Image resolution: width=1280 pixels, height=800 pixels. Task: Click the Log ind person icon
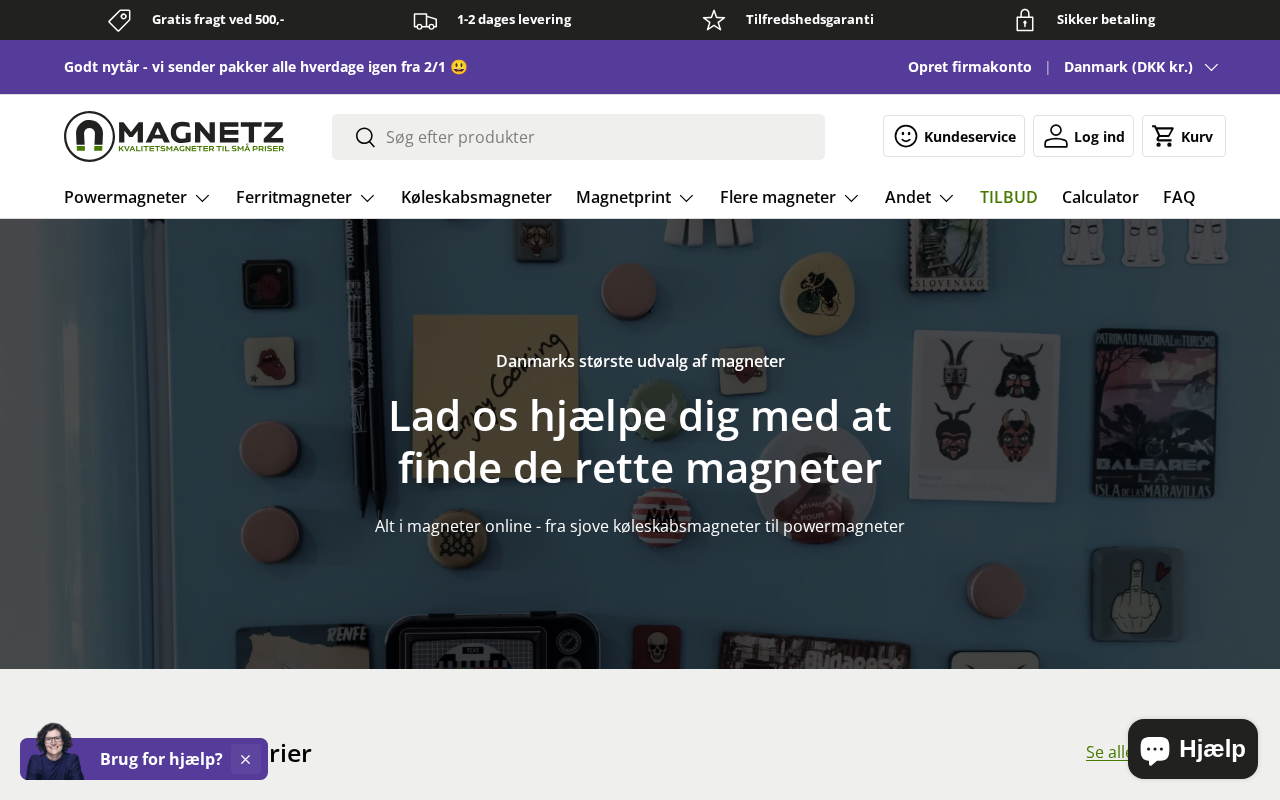[1056, 136]
